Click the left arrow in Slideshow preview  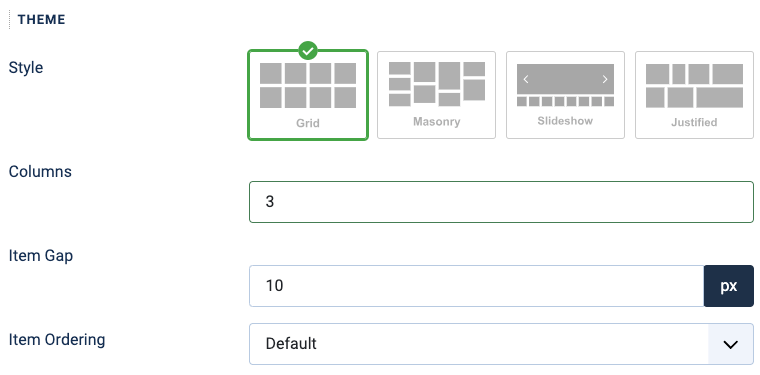(x=526, y=79)
